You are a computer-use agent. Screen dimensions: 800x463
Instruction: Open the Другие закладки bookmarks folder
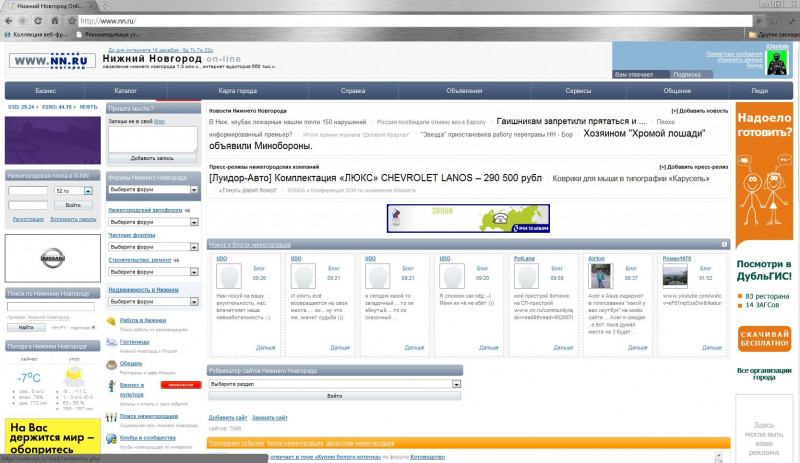(773, 35)
